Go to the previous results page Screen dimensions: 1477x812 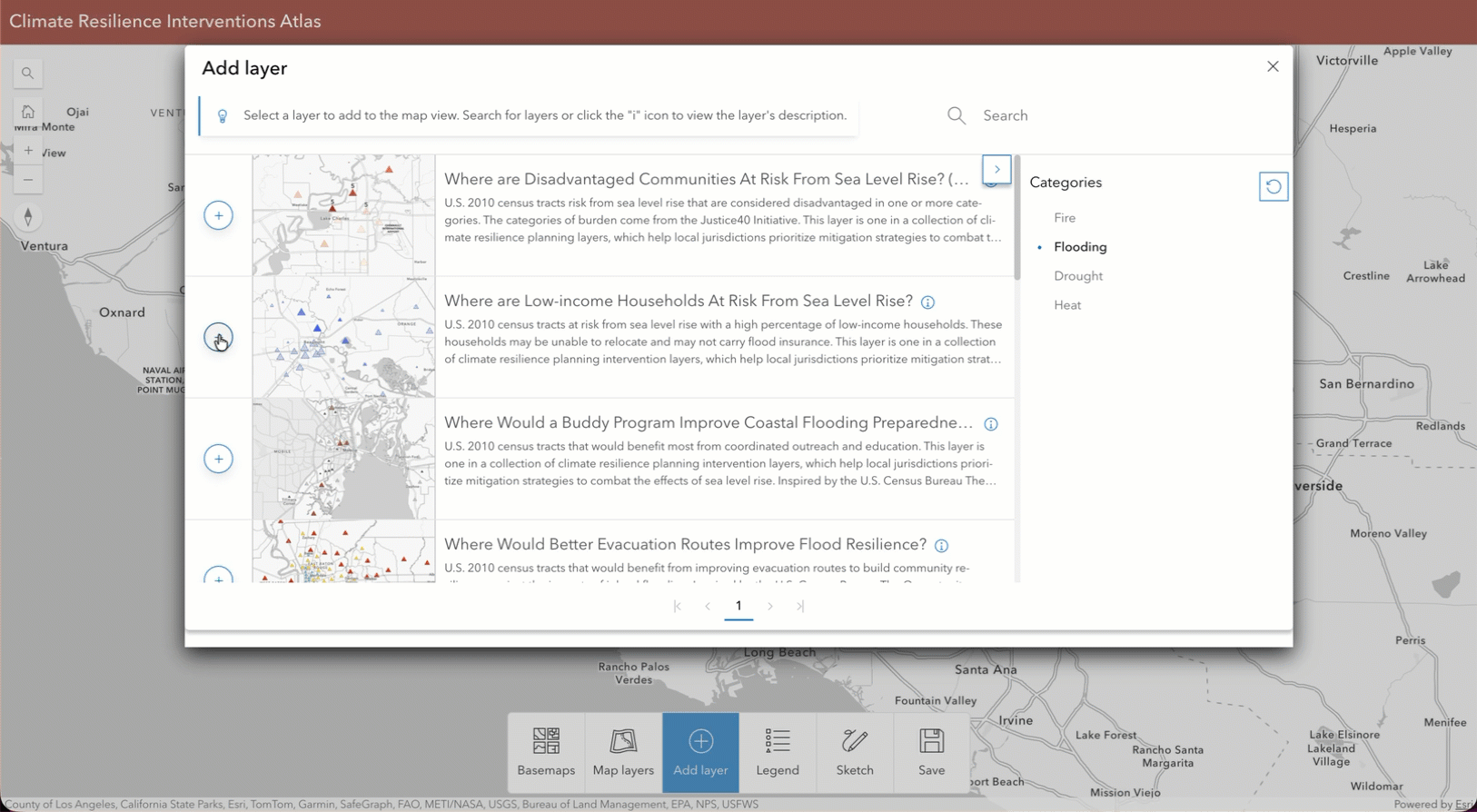pos(708,606)
